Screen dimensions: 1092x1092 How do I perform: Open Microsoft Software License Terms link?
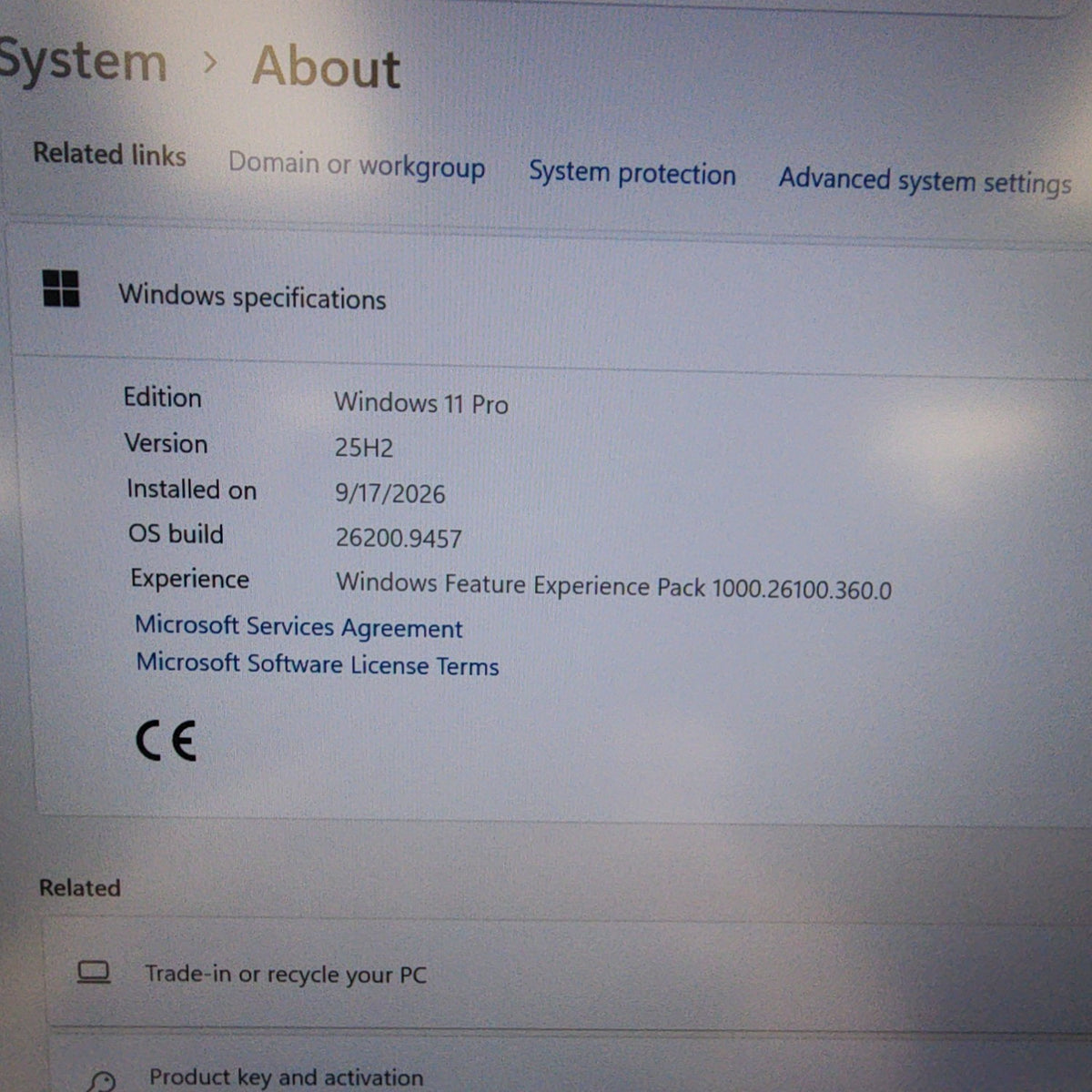pos(318,663)
